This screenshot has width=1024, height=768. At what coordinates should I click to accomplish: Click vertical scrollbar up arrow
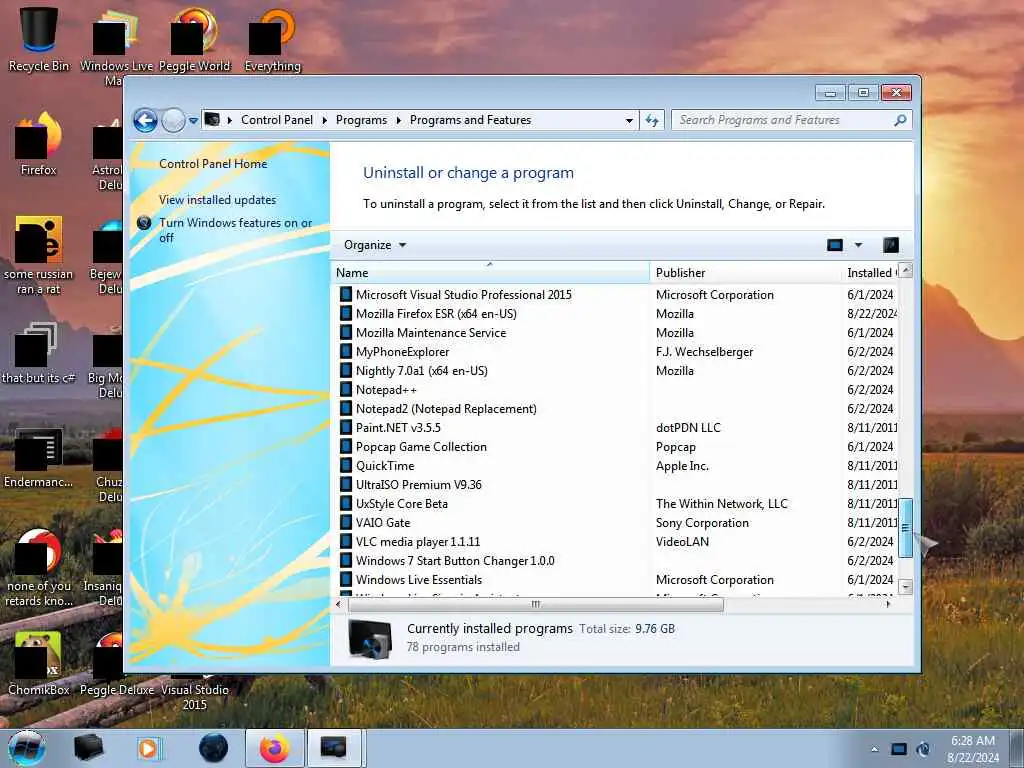click(x=905, y=270)
